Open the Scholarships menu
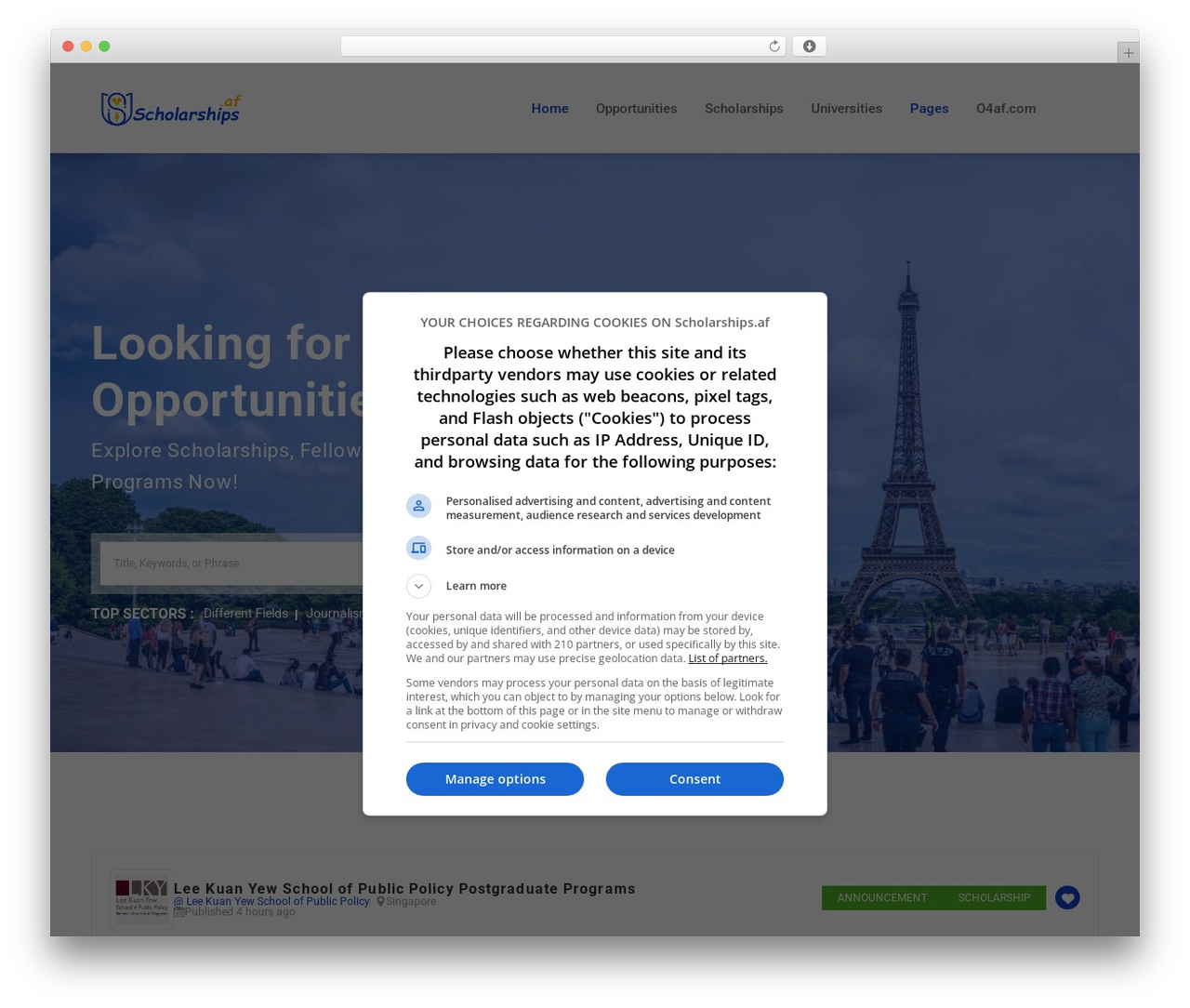This screenshot has height=1008, width=1190. coord(744,109)
